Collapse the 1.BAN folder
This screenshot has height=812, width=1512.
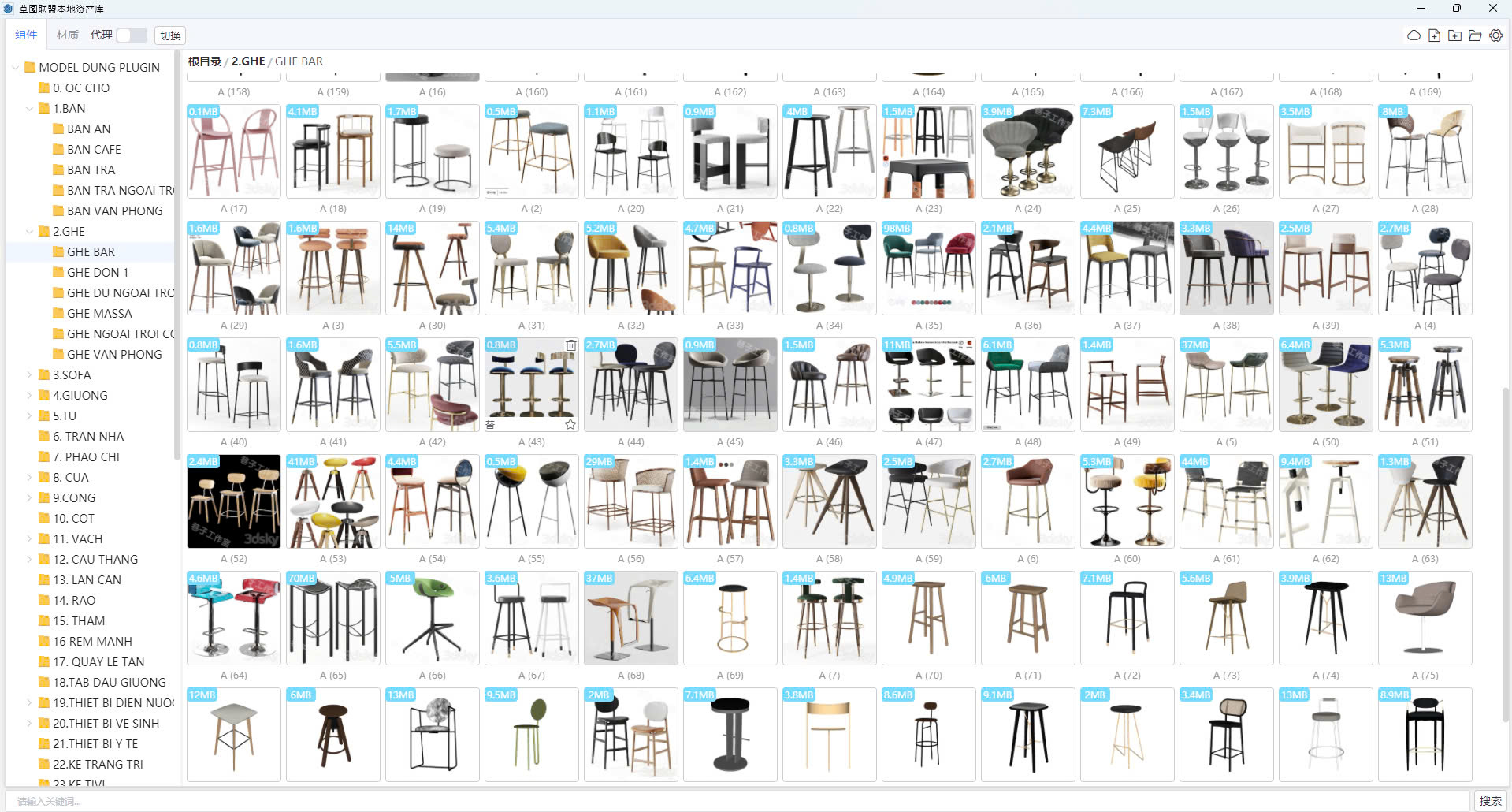click(x=29, y=109)
